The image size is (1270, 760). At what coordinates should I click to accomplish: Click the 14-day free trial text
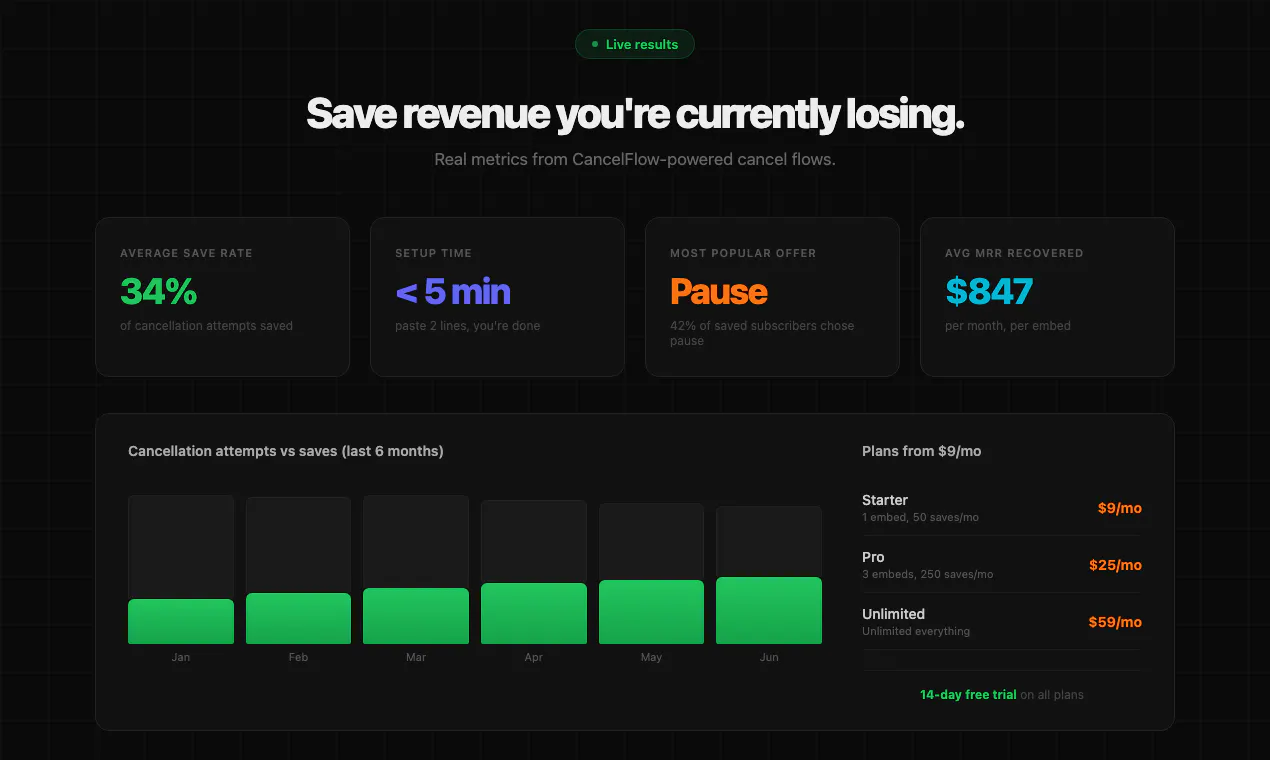click(x=968, y=694)
